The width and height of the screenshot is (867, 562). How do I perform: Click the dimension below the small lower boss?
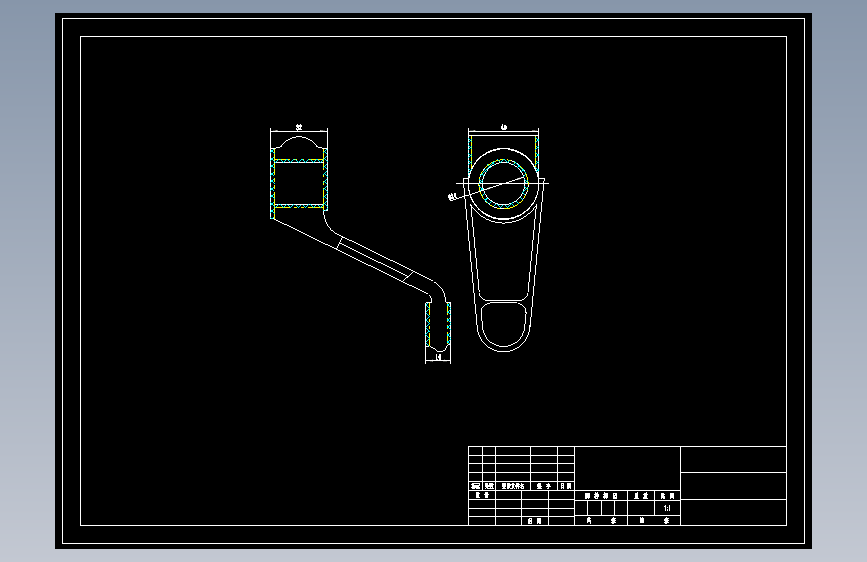click(x=439, y=357)
